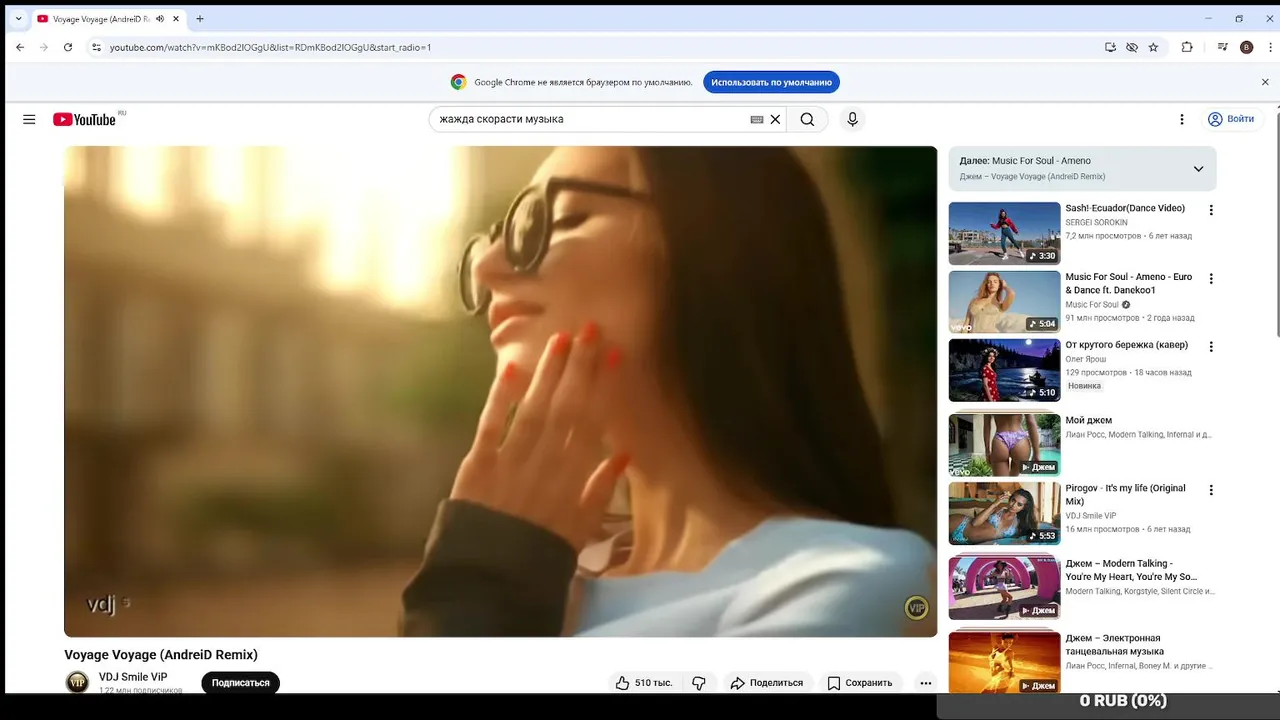Open more actions under the video
1280x720 pixels.
[926, 683]
